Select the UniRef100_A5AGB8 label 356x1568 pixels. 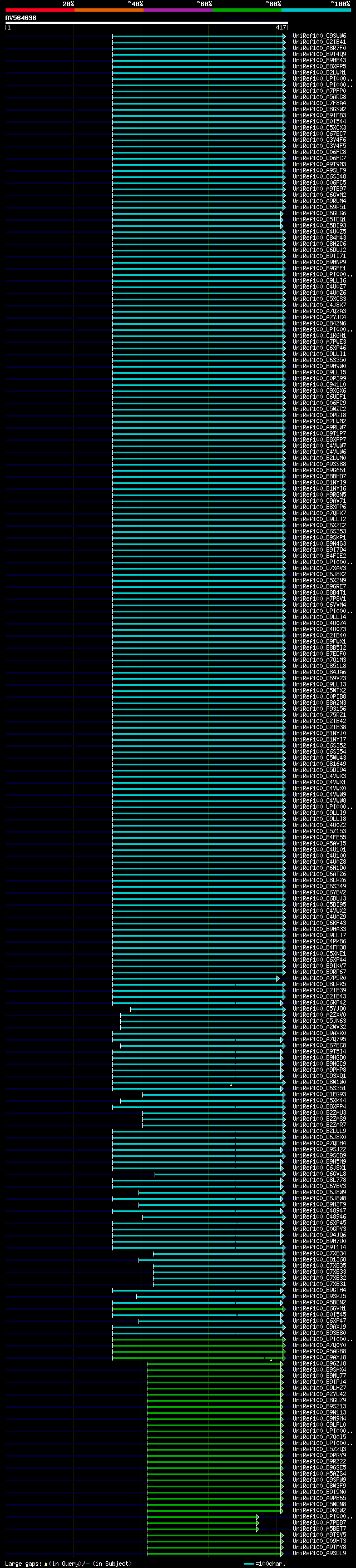pyautogui.click(x=319, y=1351)
